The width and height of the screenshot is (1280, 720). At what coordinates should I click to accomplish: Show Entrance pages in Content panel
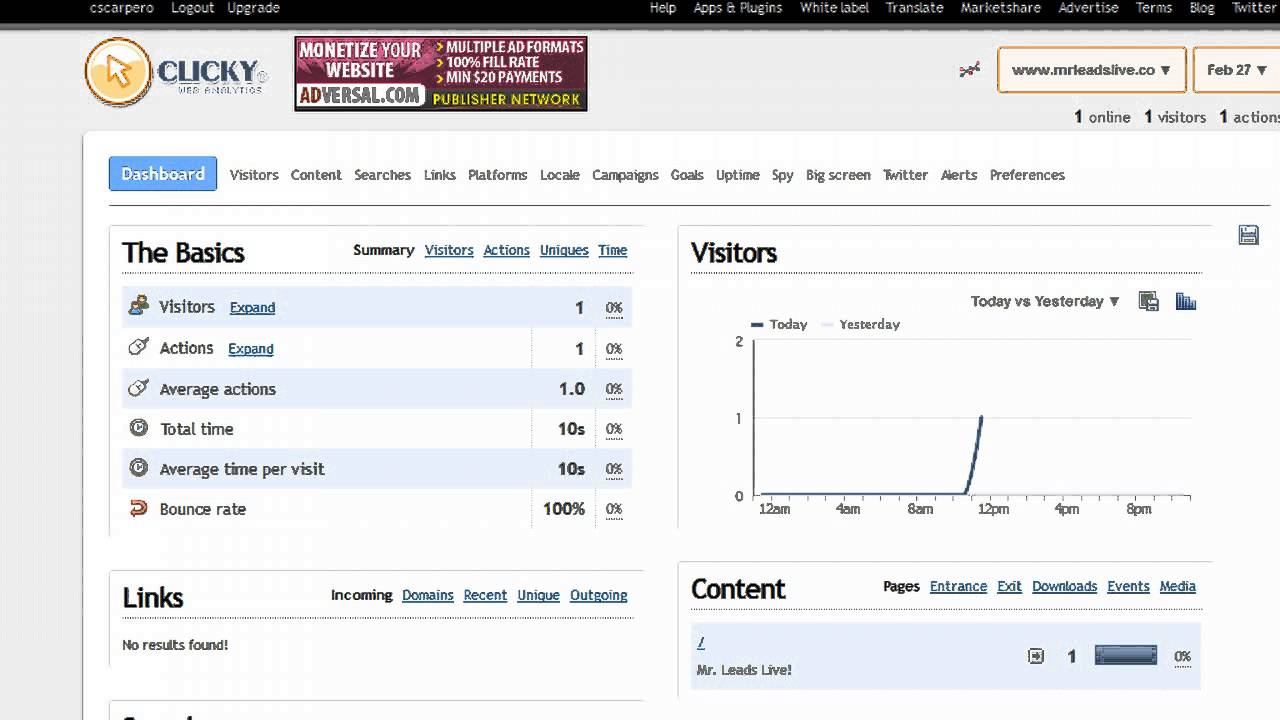click(x=958, y=587)
